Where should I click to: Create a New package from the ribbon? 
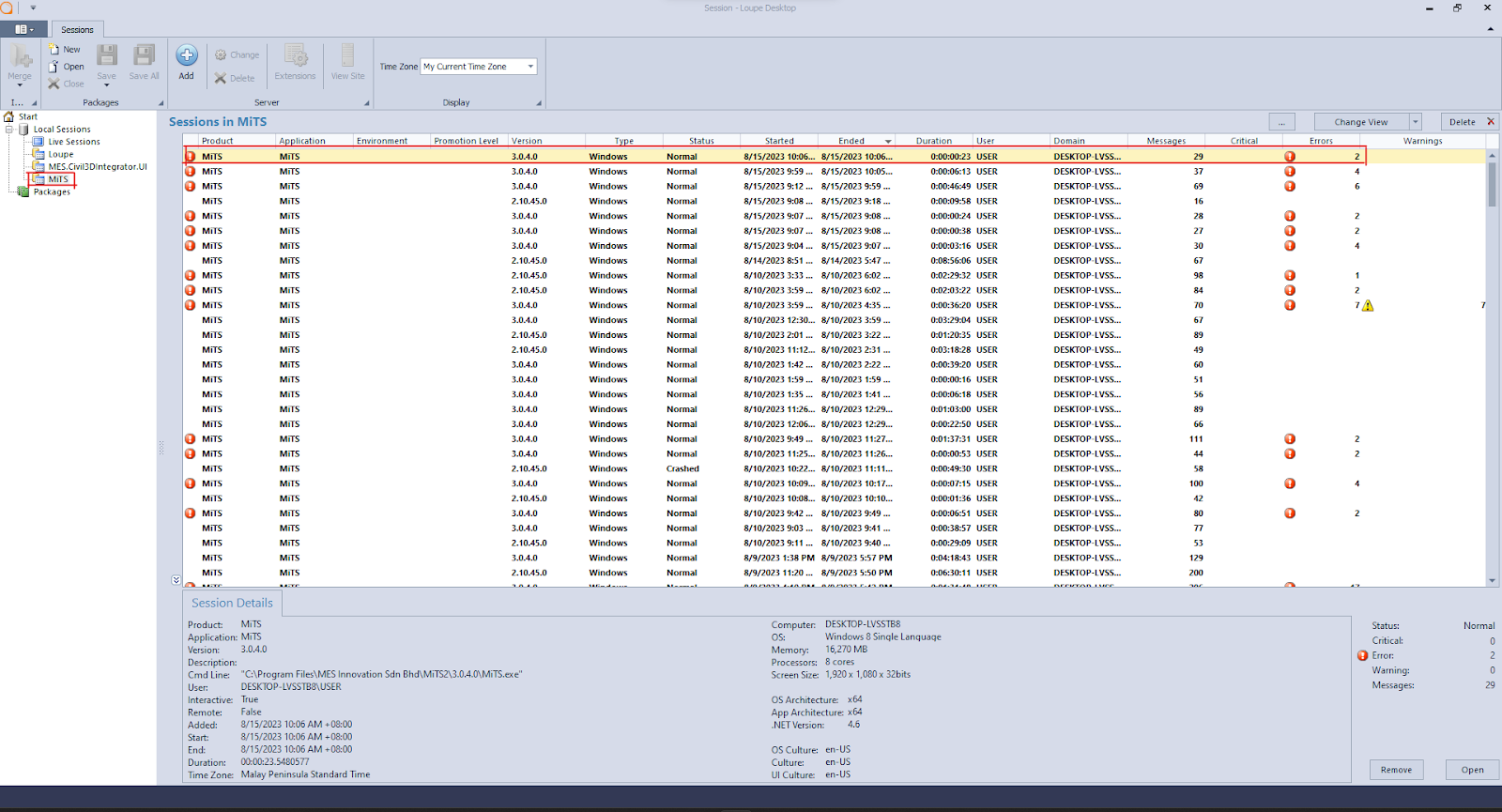(64, 50)
